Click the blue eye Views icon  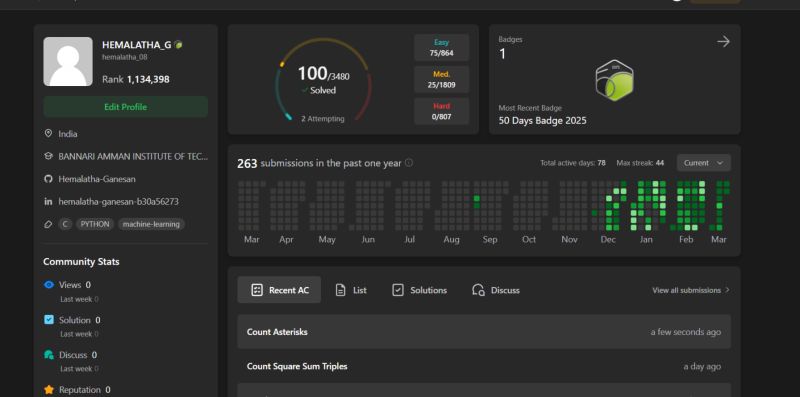tap(49, 285)
